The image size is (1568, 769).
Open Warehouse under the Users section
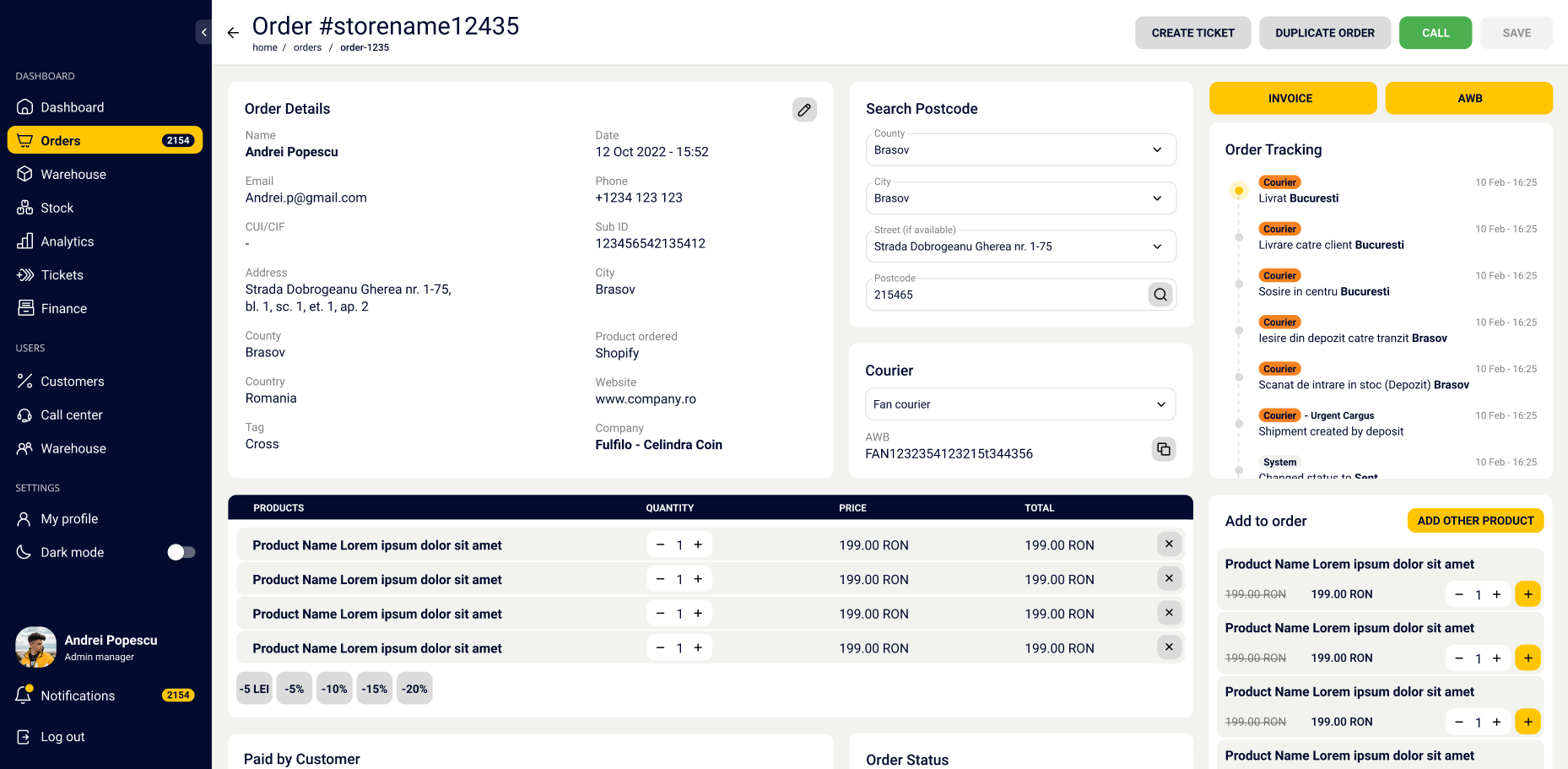click(25, 448)
